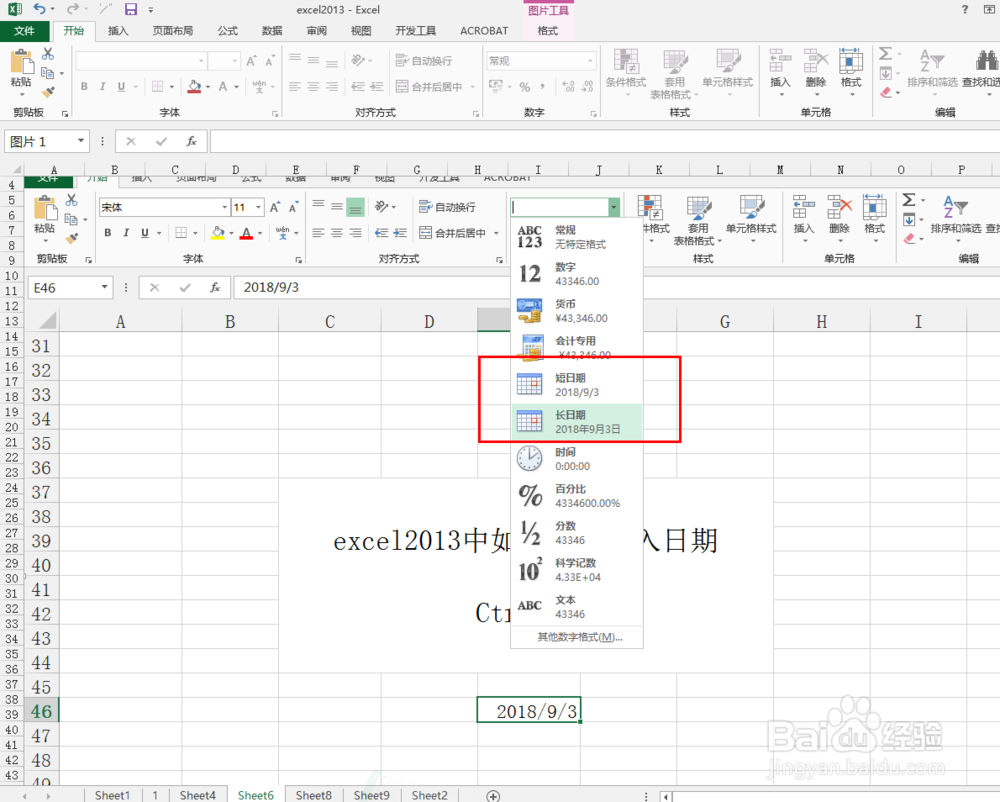Open the 文件 backstage tab

[x=24, y=31]
